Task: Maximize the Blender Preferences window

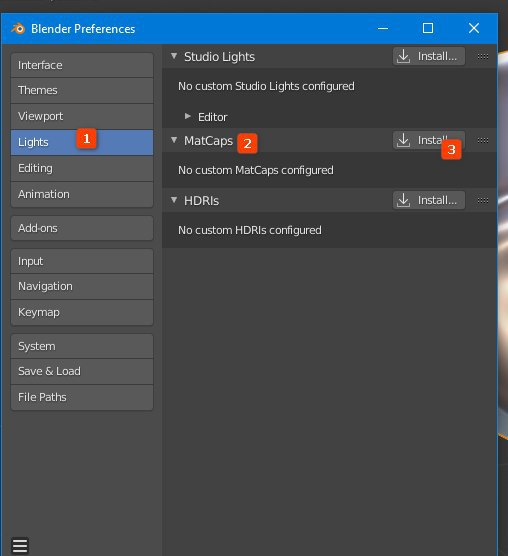Action: [428, 28]
